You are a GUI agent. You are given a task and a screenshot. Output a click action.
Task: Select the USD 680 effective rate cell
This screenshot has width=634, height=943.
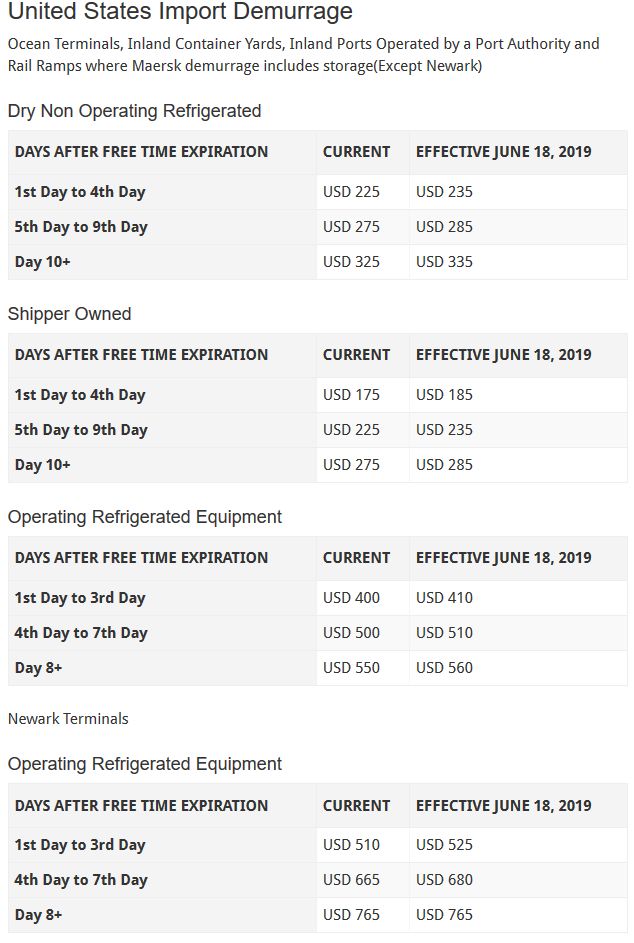(x=444, y=880)
